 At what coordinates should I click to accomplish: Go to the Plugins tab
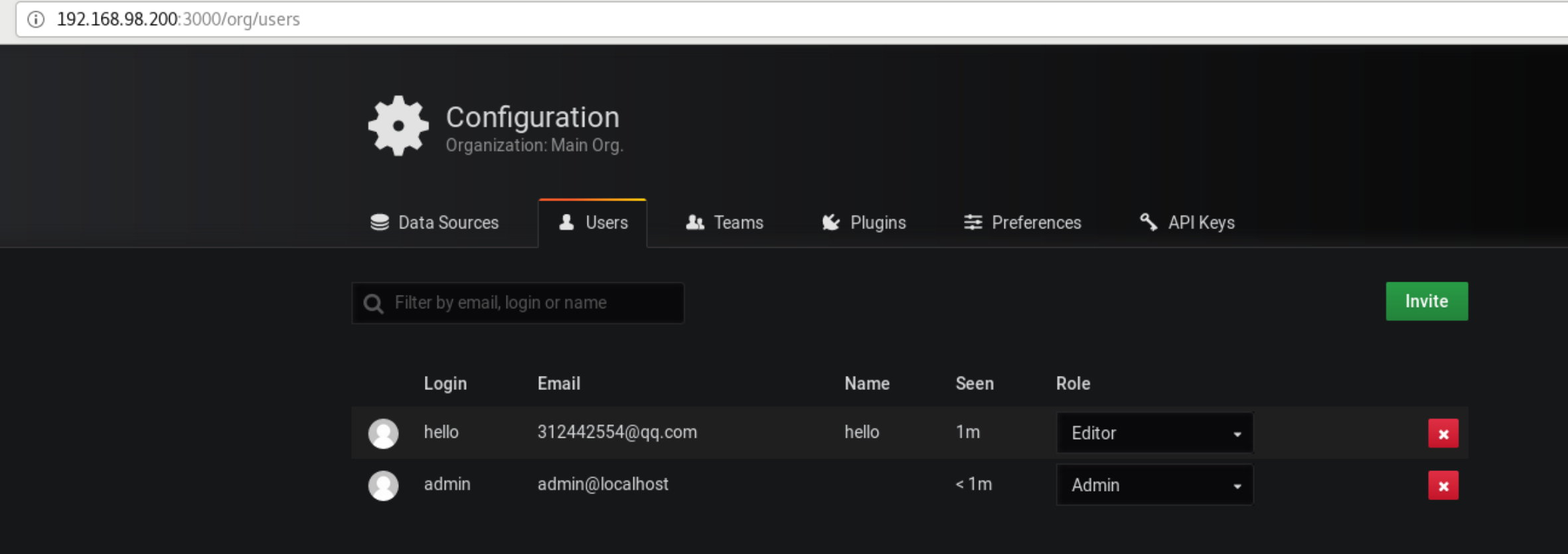point(864,223)
